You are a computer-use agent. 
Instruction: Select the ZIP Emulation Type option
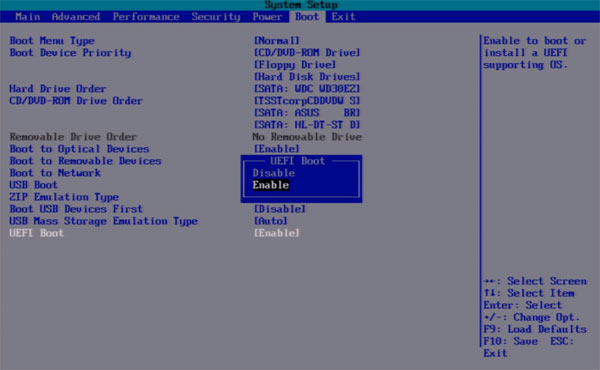tap(64, 197)
